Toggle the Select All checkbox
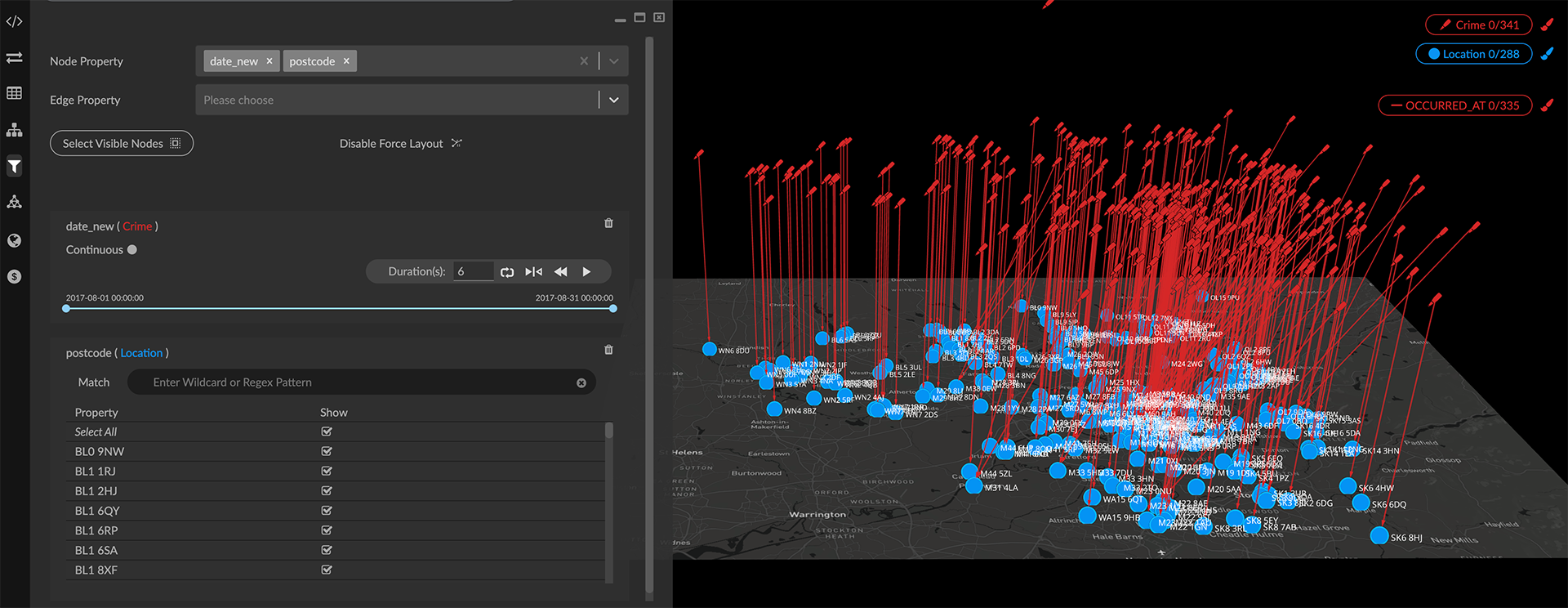Viewport: 1568px width, 608px height. (327, 431)
